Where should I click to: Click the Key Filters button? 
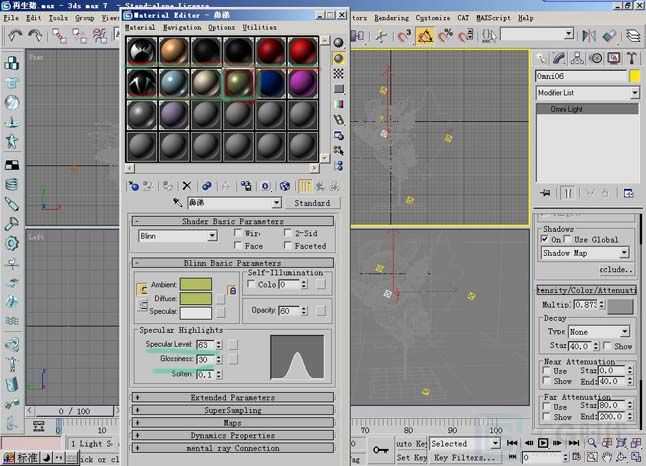point(464,457)
